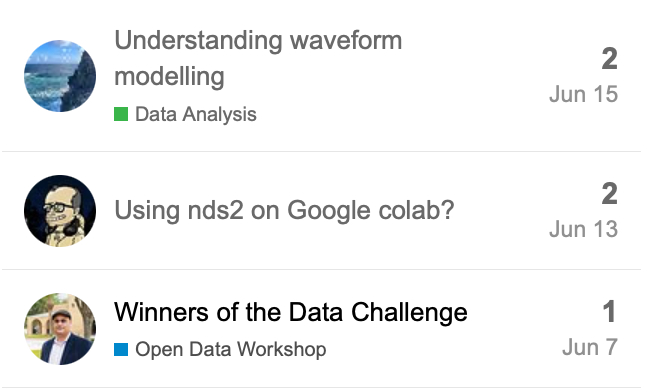The width and height of the screenshot is (670, 388).
Task: Open Winners of the Data Challenge topic
Action: click(x=291, y=312)
